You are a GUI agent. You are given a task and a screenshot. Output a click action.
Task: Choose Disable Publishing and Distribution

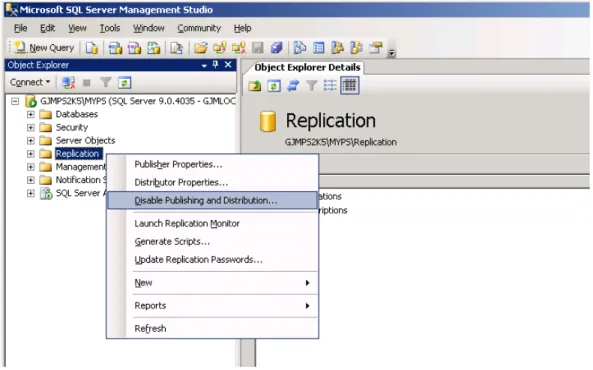213,201
